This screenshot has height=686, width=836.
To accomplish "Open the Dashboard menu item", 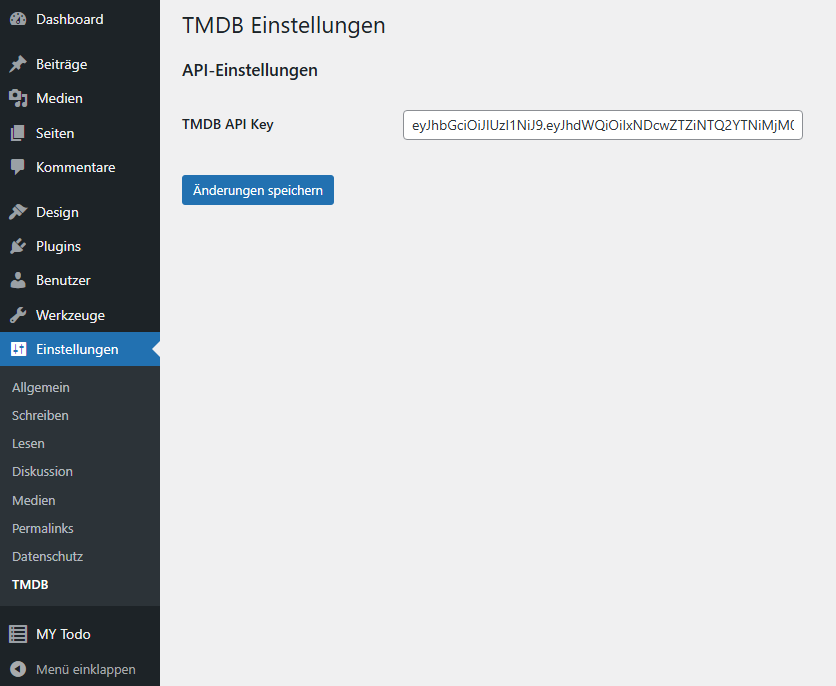I will pyautogui.click(x=70, y=19).
